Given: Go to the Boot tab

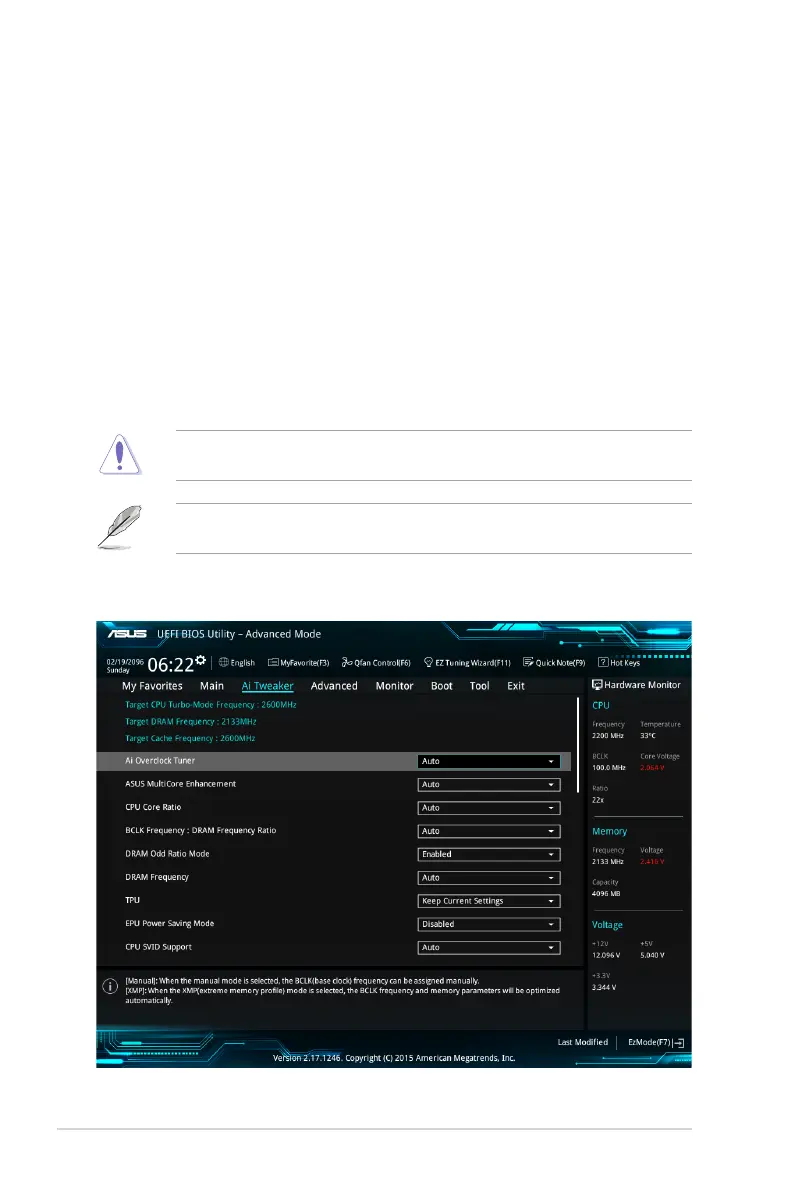Looking at the screenshot, I should point(441,686).
